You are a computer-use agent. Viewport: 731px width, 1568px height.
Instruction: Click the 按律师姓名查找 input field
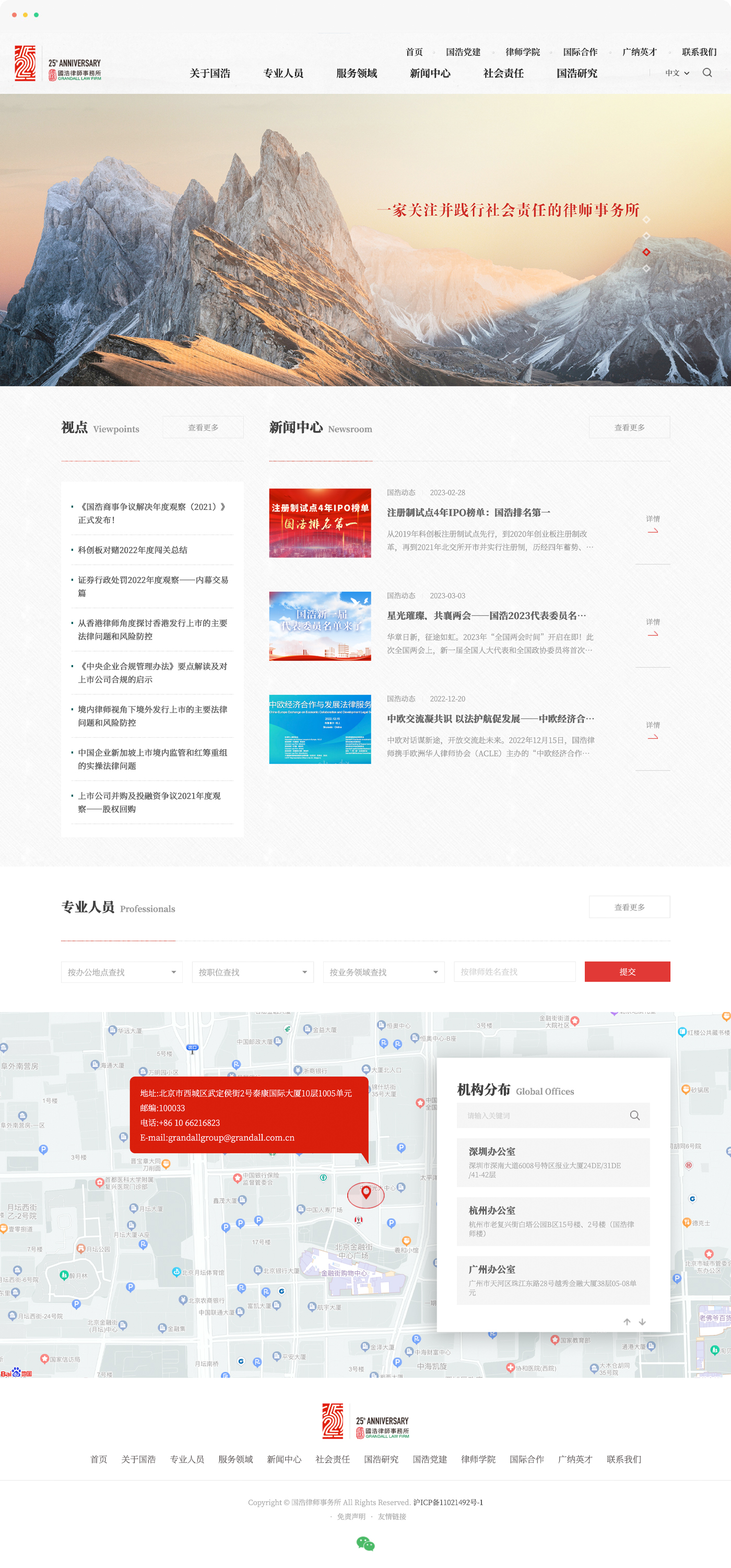pos(514,972)
